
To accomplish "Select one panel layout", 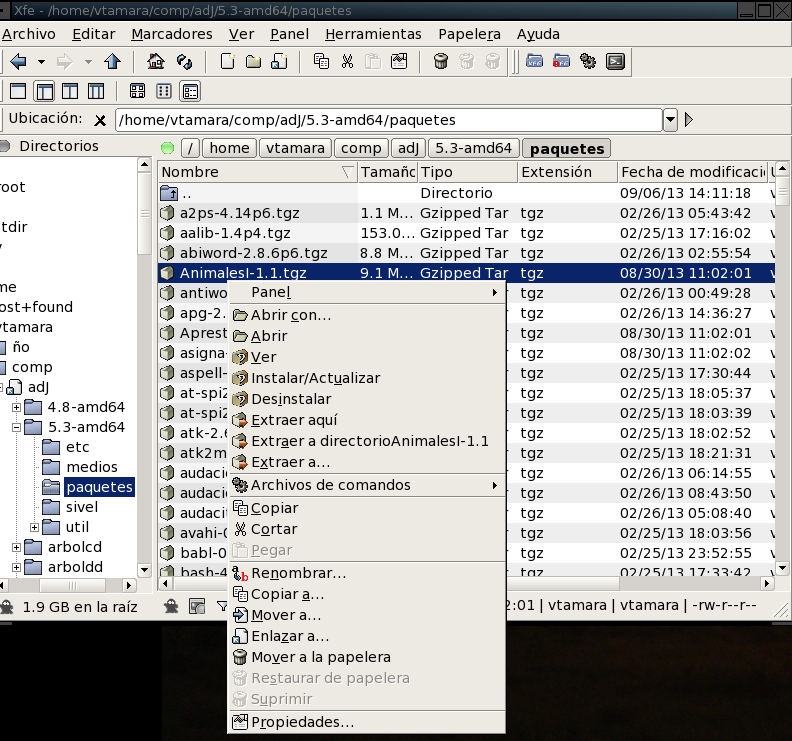I will click(18, 91).
